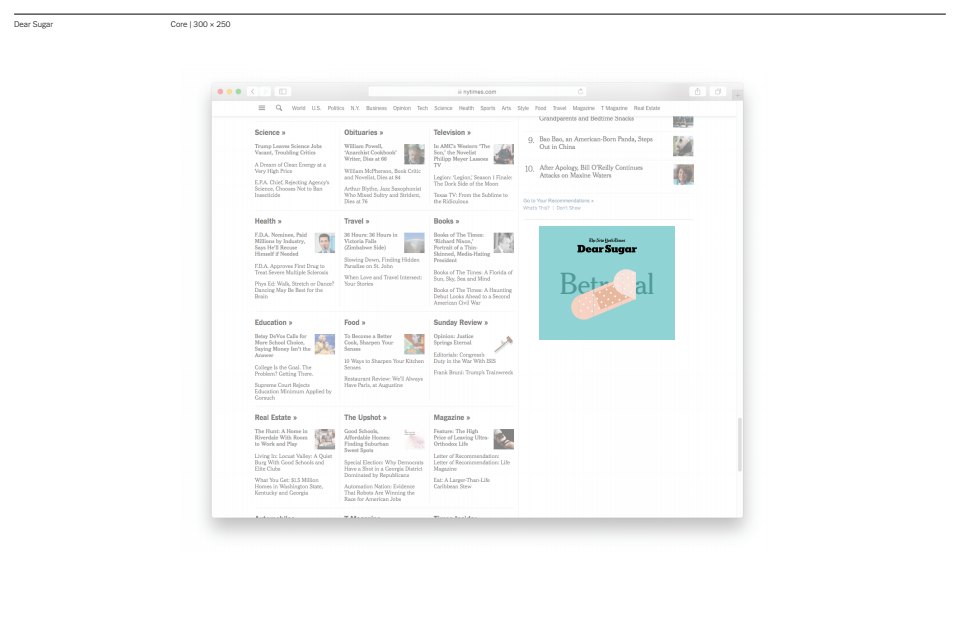Click the magnifying glass search icon
This screenshot has width=960, height=621.
(x=279, y=108)
